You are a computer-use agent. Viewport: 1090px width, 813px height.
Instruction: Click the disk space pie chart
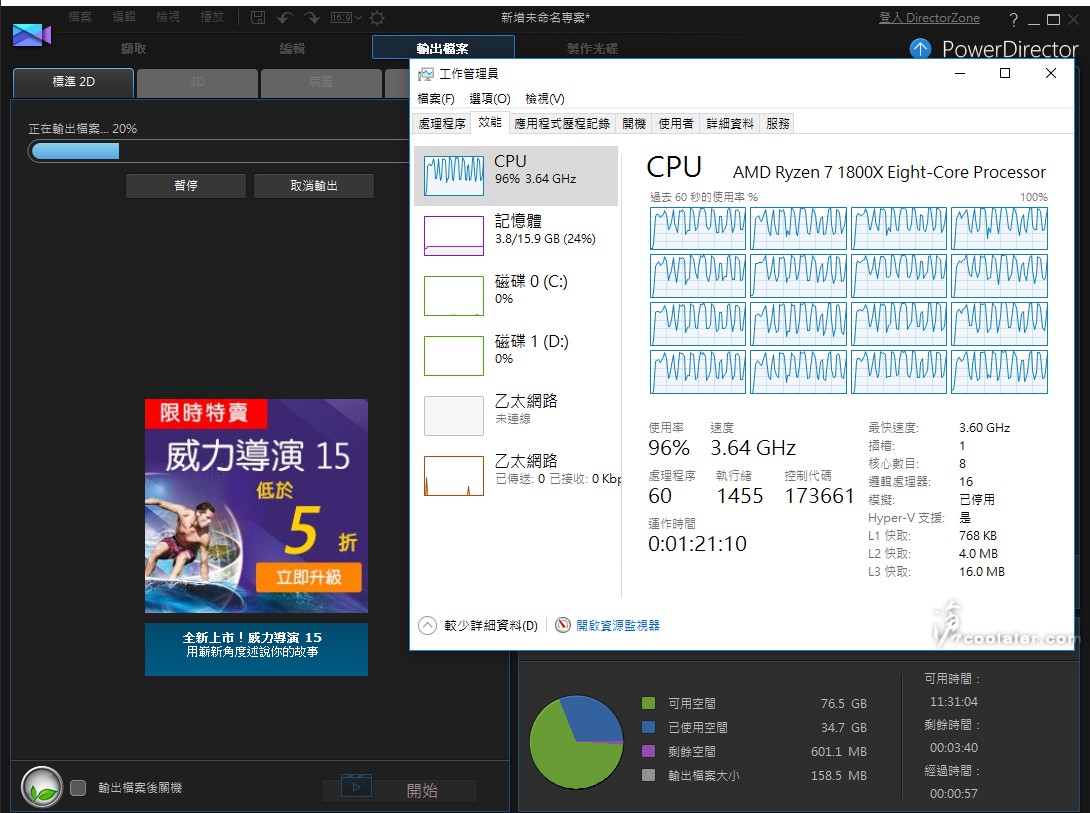point(576,742)
